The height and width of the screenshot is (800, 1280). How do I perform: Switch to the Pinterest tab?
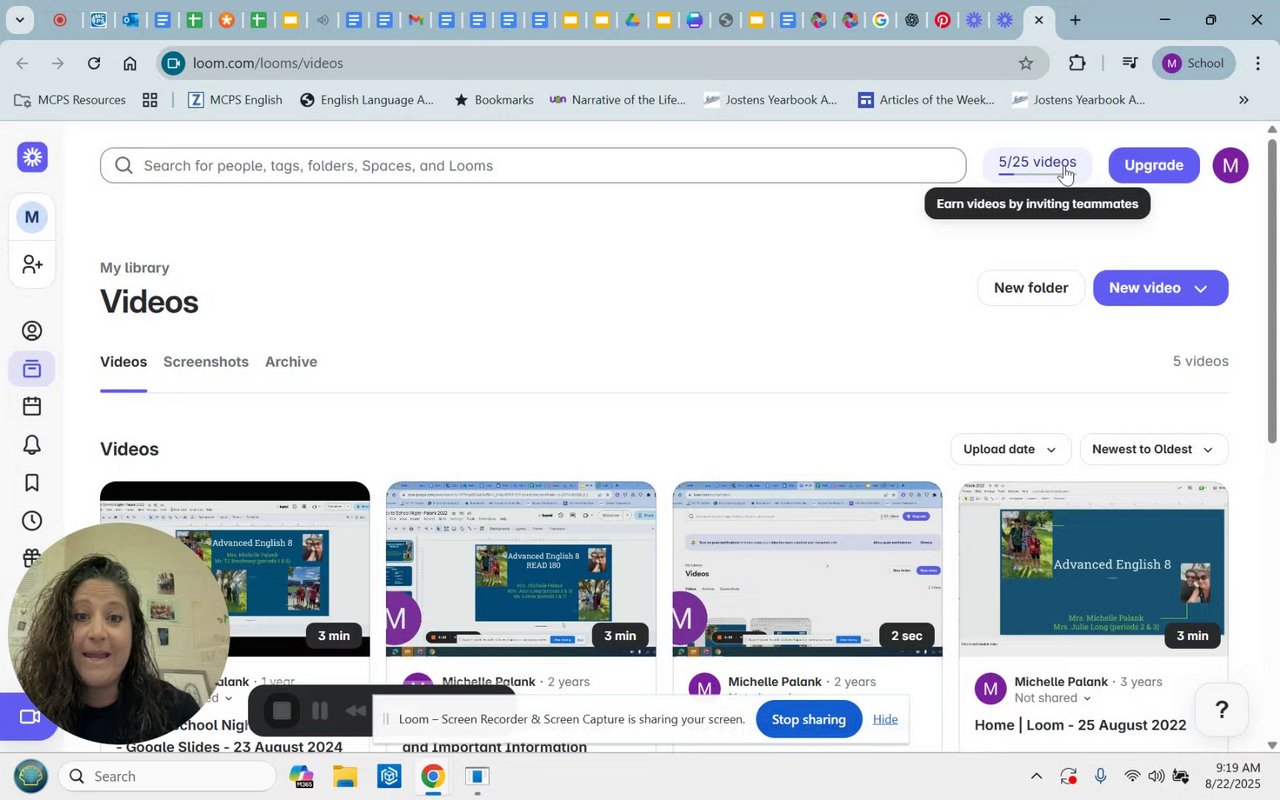point(942,20)
